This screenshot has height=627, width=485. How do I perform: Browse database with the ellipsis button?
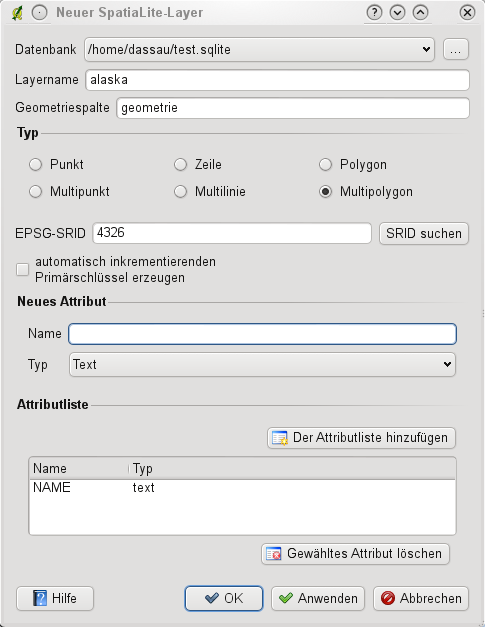pos(456,50)
